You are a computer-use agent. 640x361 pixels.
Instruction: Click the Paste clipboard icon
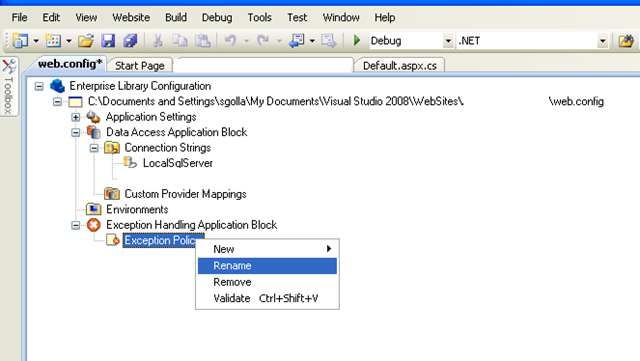(202, 40)
